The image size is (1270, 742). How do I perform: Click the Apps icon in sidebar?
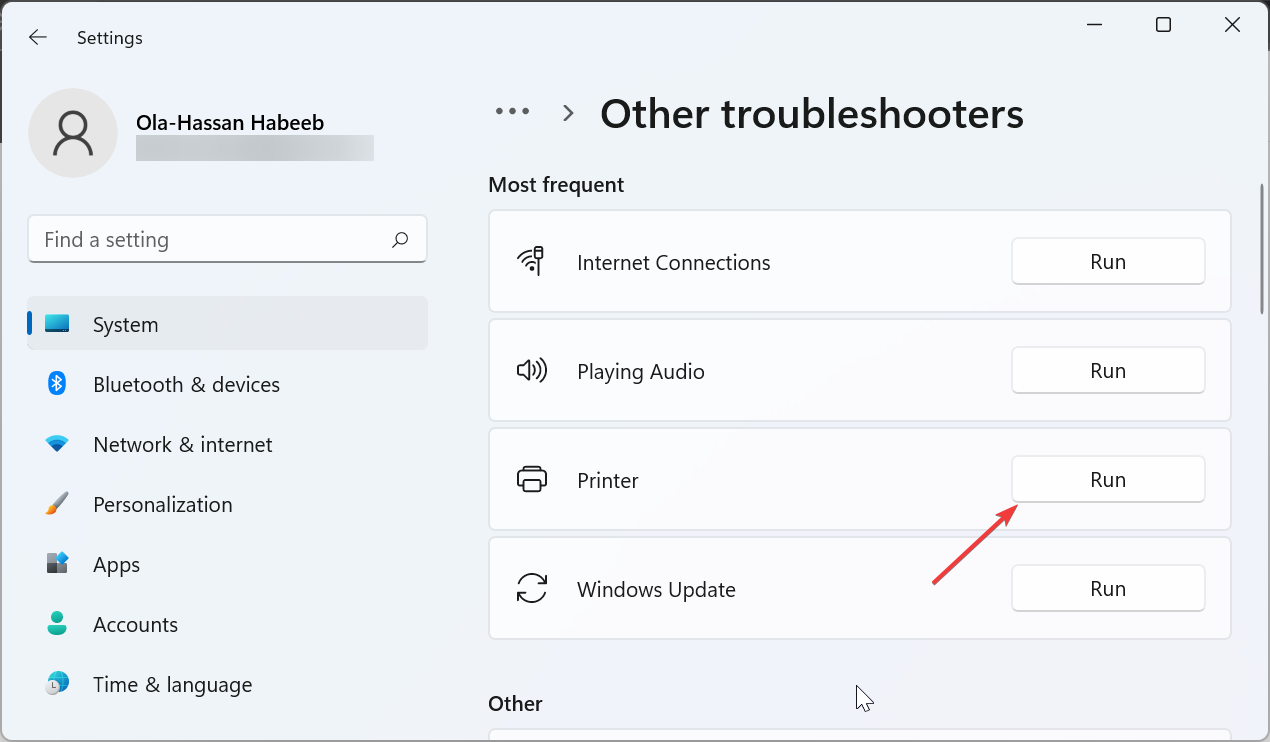(57, 564)
